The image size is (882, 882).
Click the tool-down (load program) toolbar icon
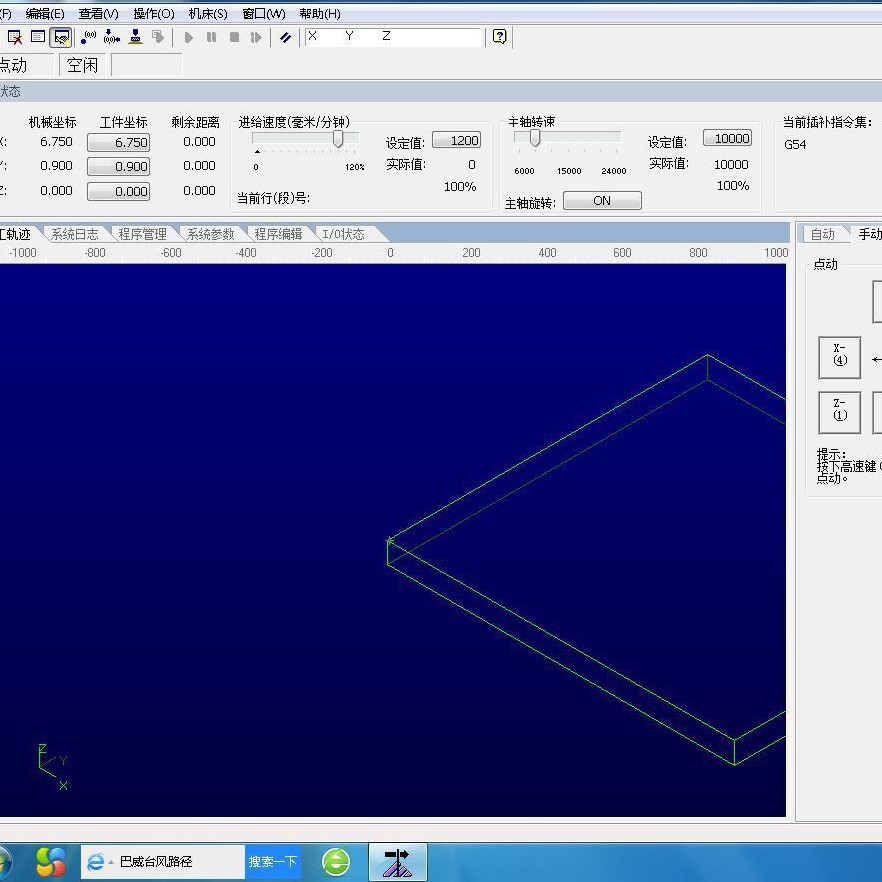click(x=135, y=37)
